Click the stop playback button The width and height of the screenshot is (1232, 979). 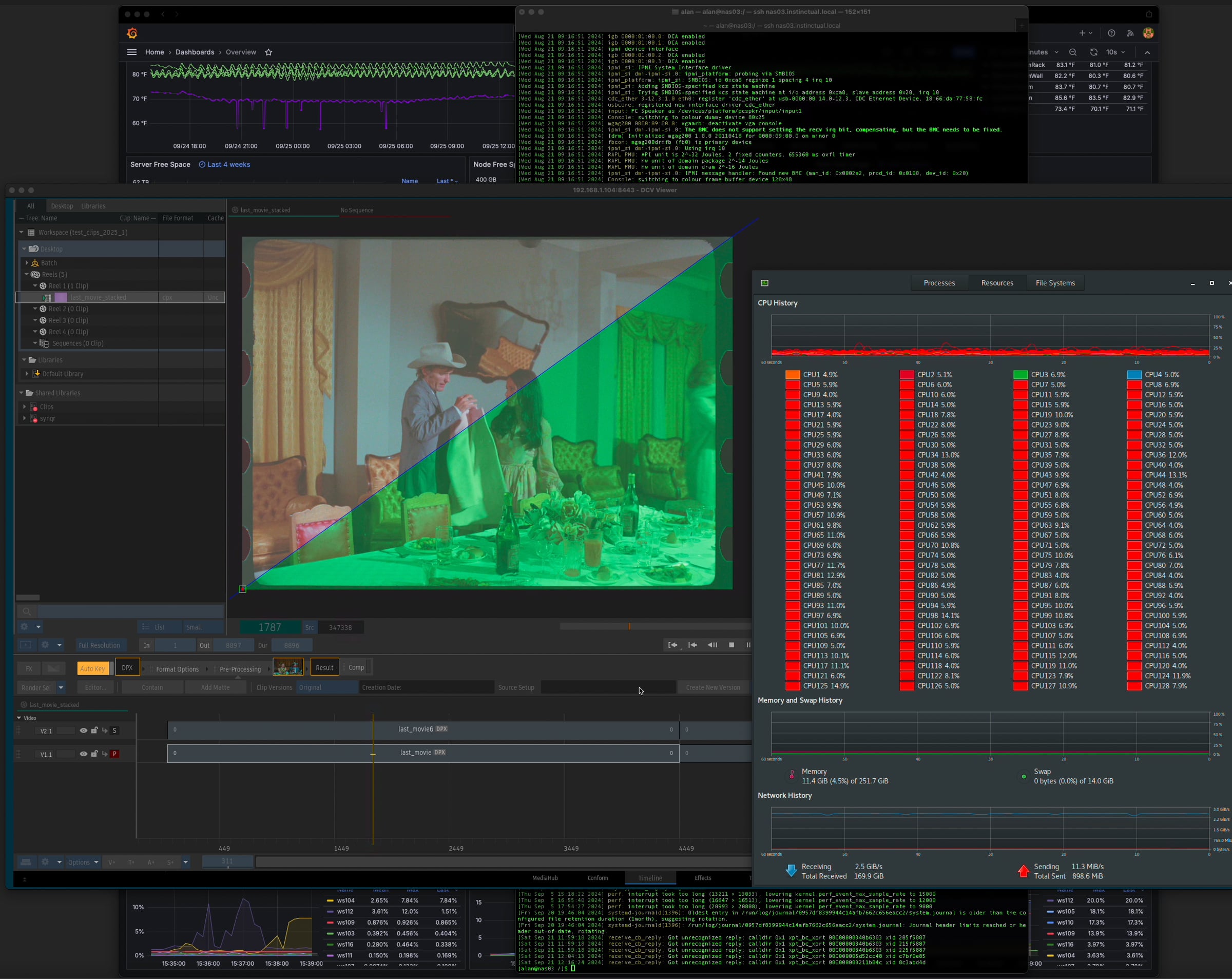[x=731, y=645]
